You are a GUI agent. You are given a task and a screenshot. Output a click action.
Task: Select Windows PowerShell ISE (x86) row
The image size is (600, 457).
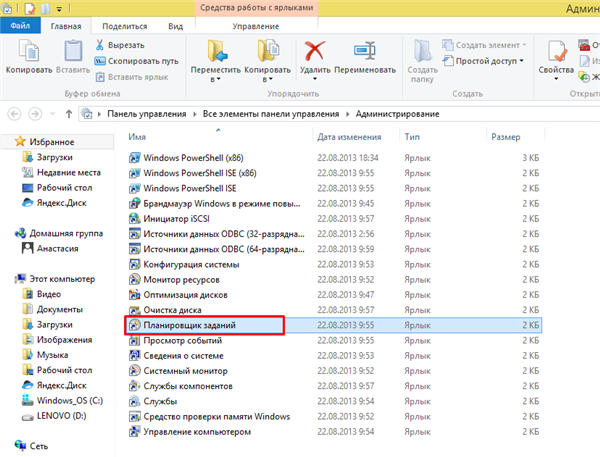[x=334, y=173]
